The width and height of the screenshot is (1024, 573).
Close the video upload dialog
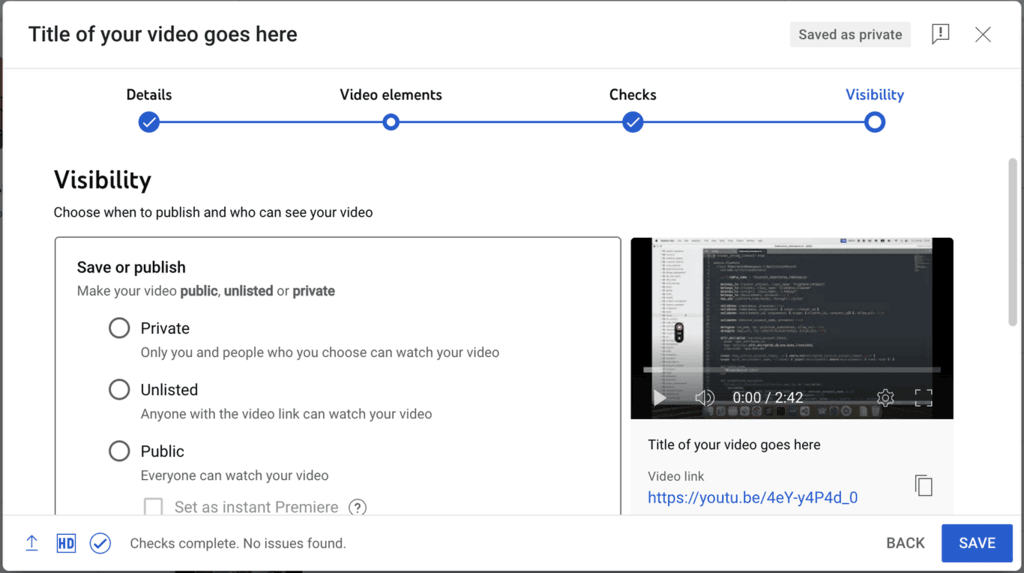[x=982, y=35]
